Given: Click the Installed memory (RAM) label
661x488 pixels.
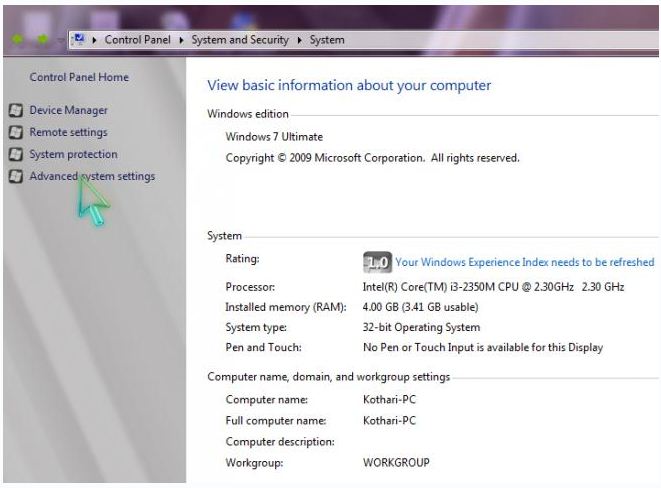Looking at the screenshot, I should pyautogui.click(x=286, y=307).
